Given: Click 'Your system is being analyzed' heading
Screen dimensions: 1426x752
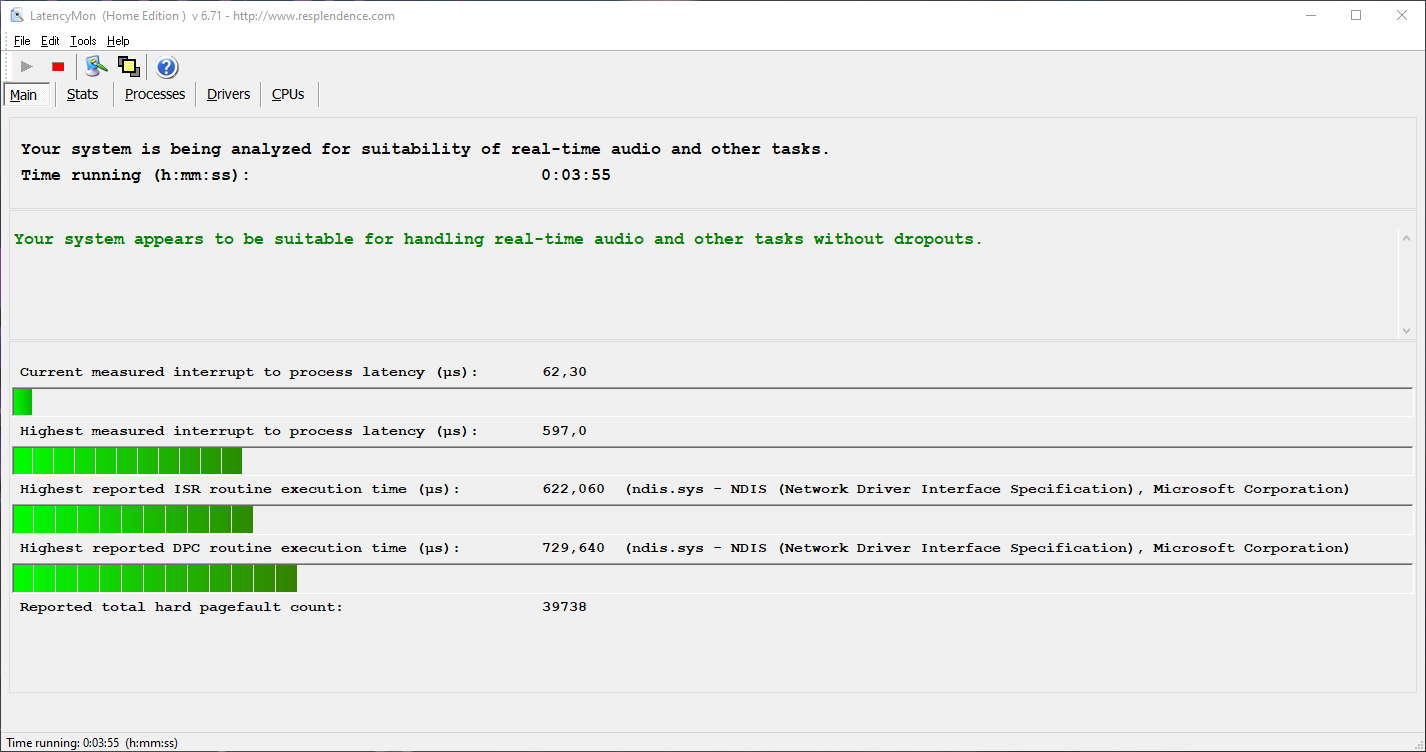Looking at the screenshot, I should (x=425, y=149).
